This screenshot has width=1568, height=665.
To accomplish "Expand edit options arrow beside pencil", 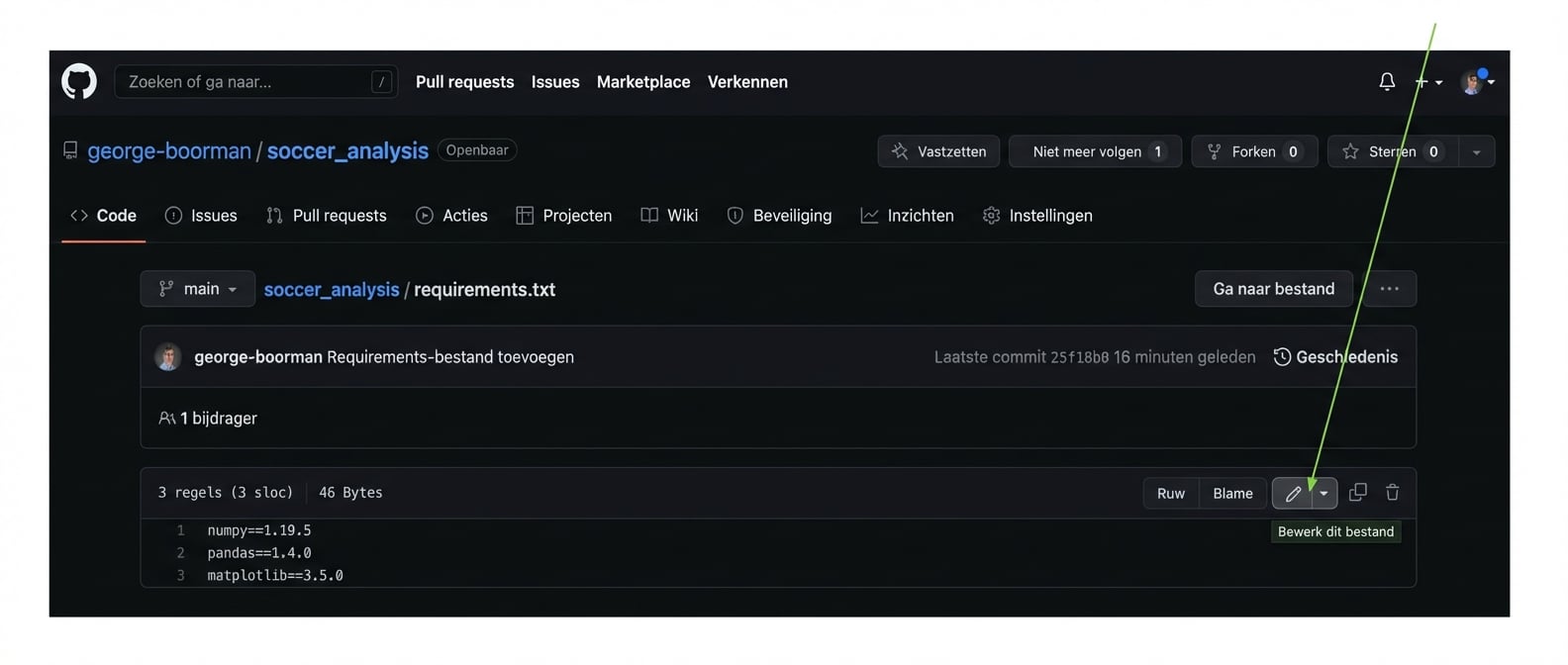I will (1324, 493).
